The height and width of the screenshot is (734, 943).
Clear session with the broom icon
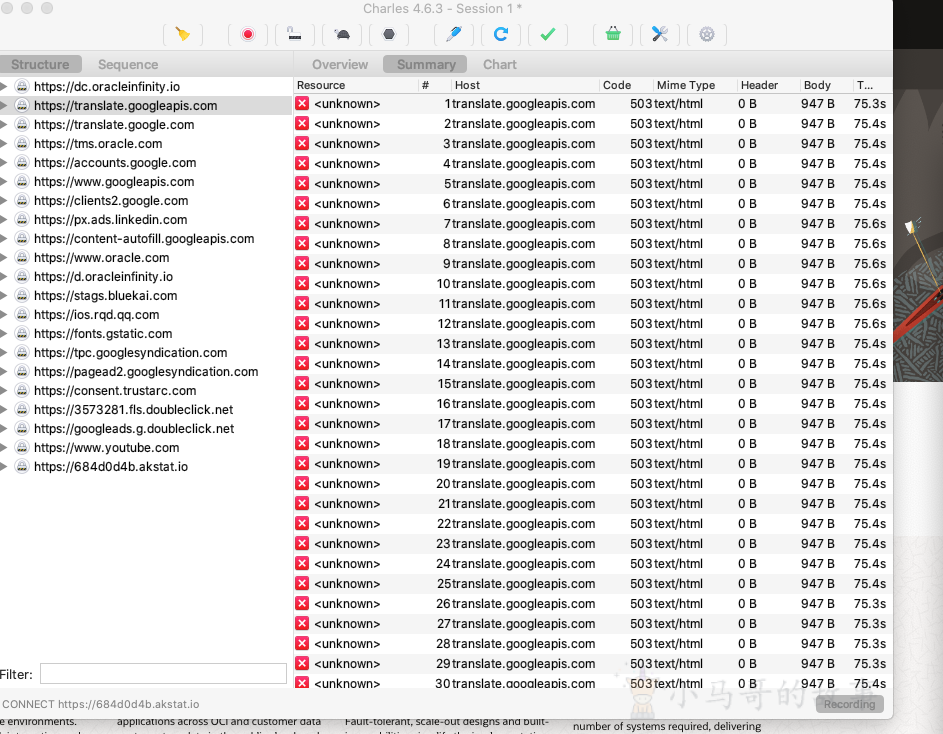pos(183,34)
